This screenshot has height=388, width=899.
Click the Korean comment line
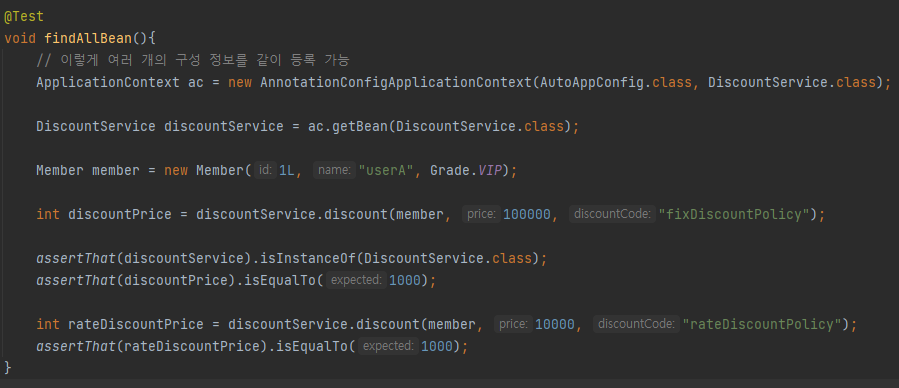[193, 60]
